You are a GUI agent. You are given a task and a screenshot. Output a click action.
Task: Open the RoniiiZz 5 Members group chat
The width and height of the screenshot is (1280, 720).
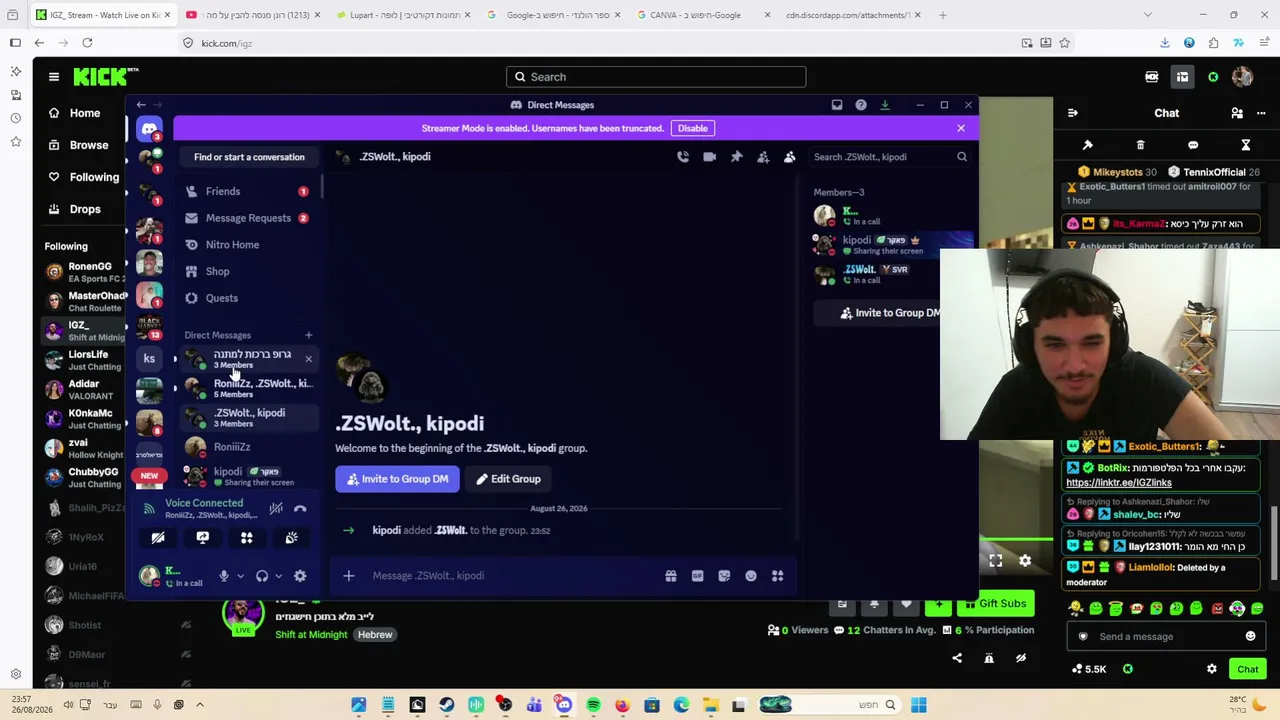248,388
